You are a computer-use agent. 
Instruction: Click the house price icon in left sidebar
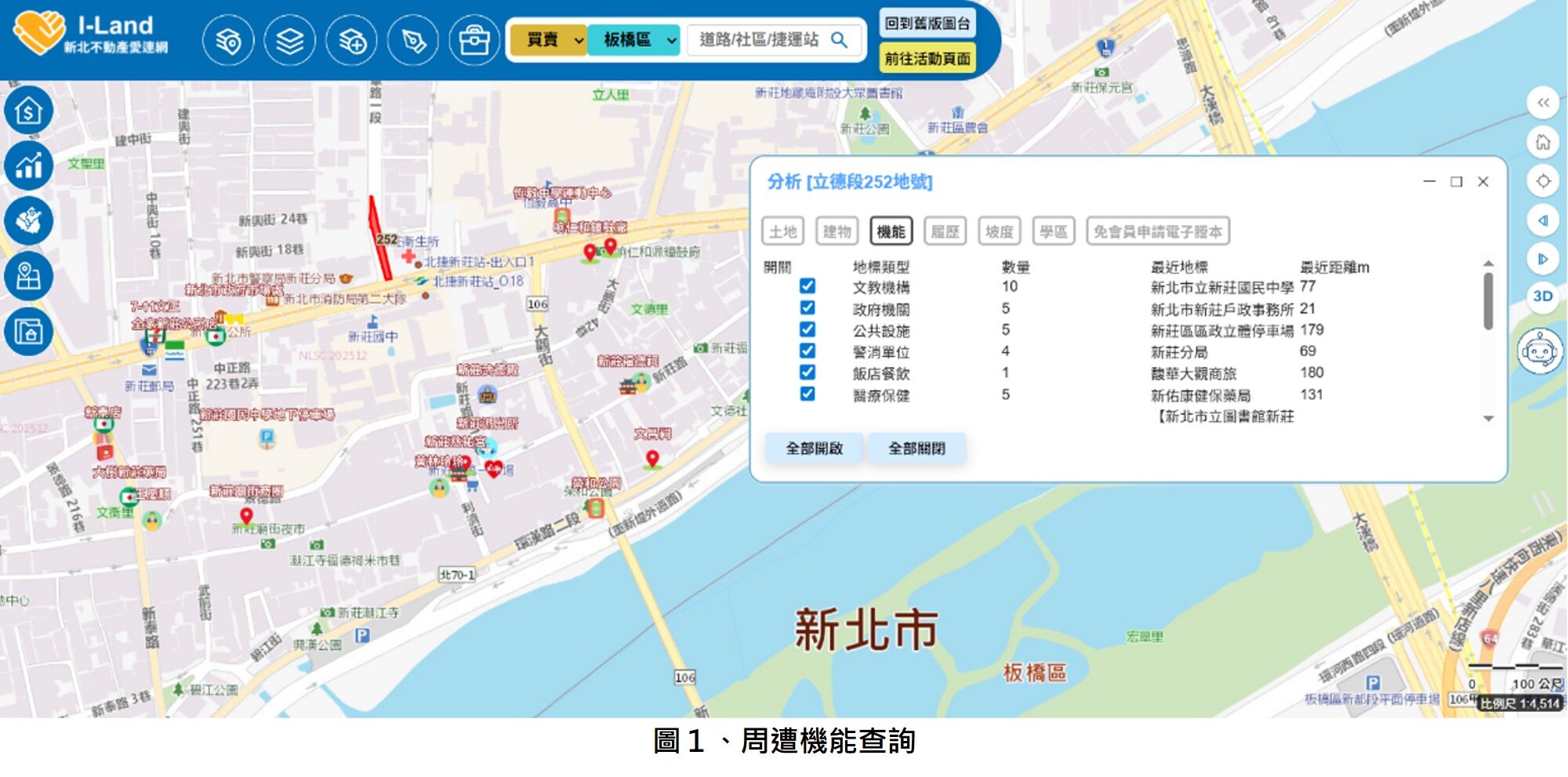pos(29,111)
